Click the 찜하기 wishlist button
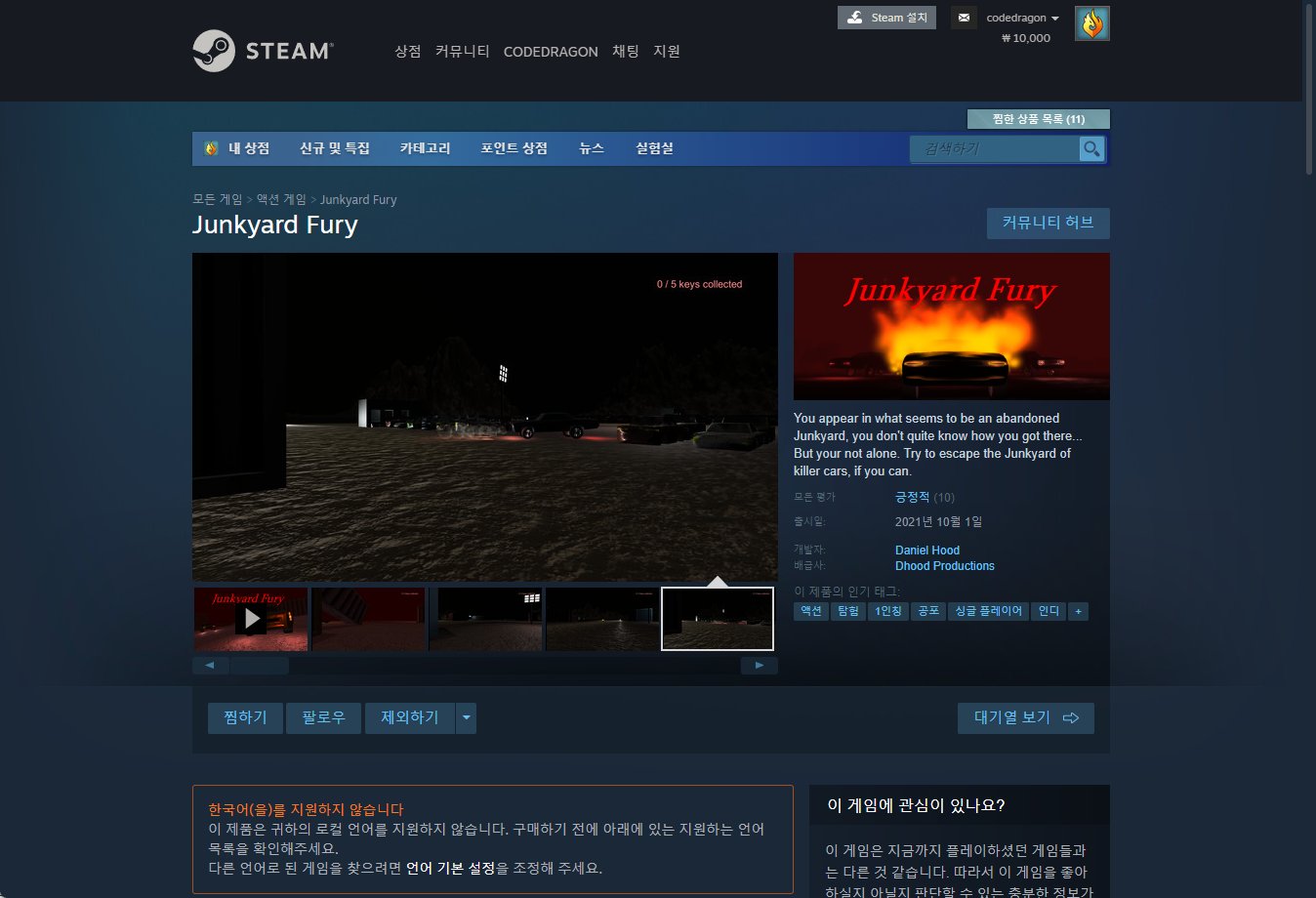 coord(245,718)
